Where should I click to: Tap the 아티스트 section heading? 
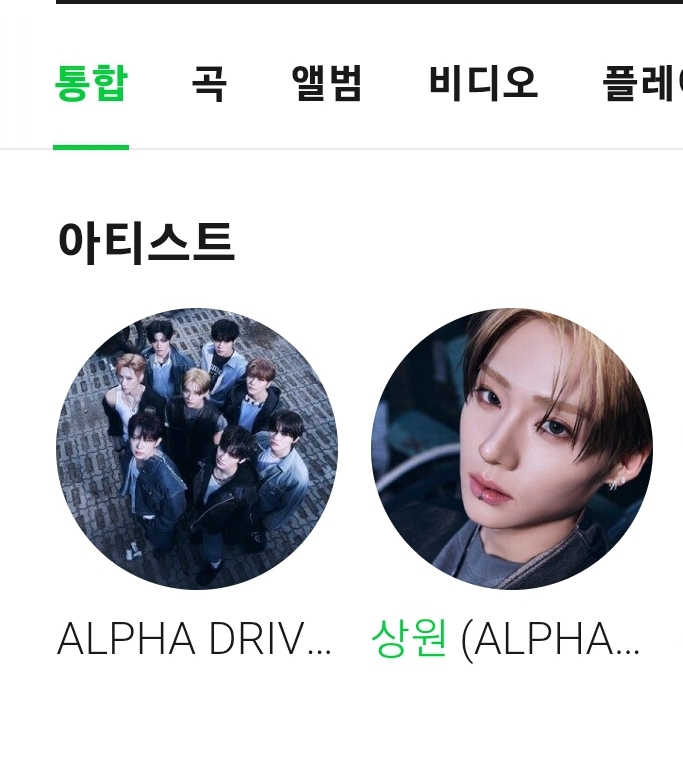(146, 242)
